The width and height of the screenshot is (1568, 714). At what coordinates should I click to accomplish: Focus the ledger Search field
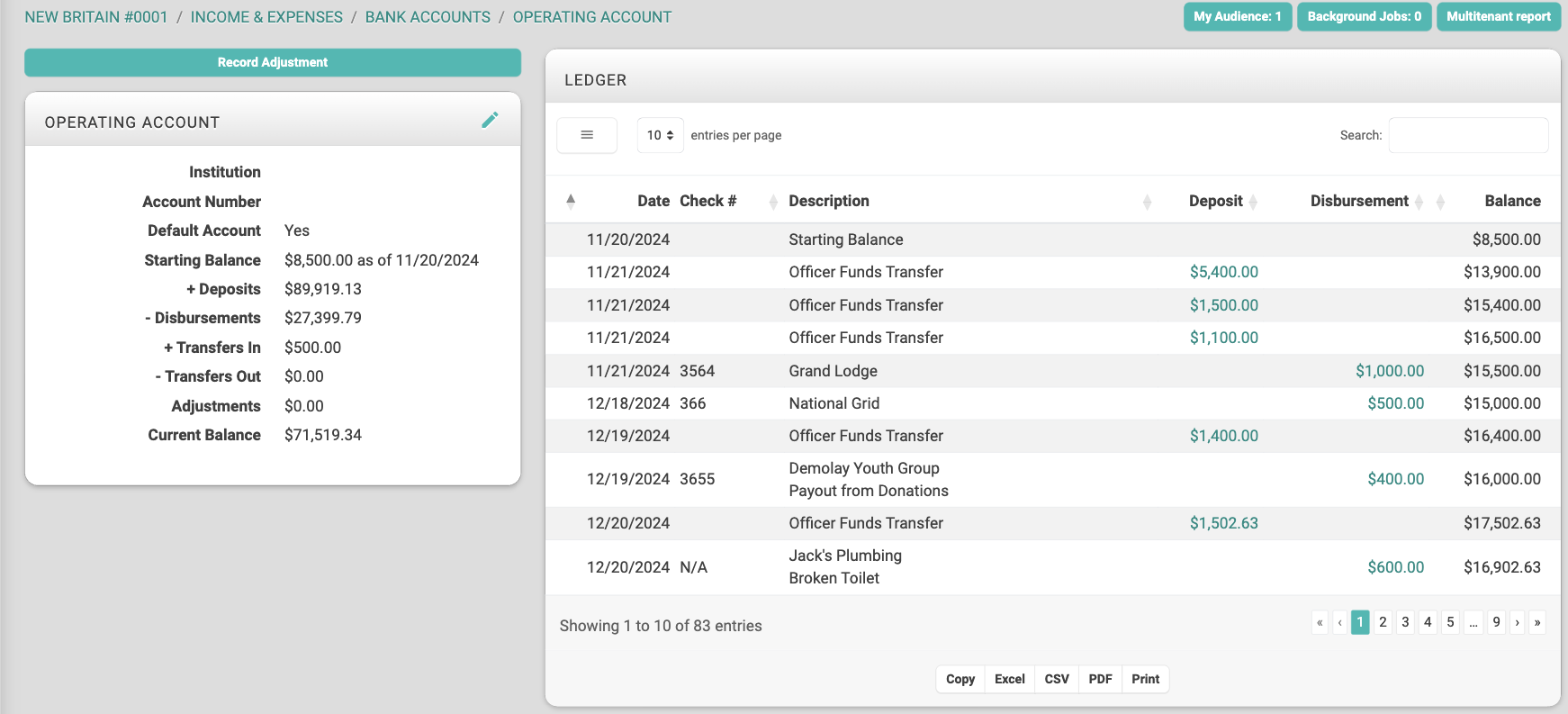click(1468, 135)
